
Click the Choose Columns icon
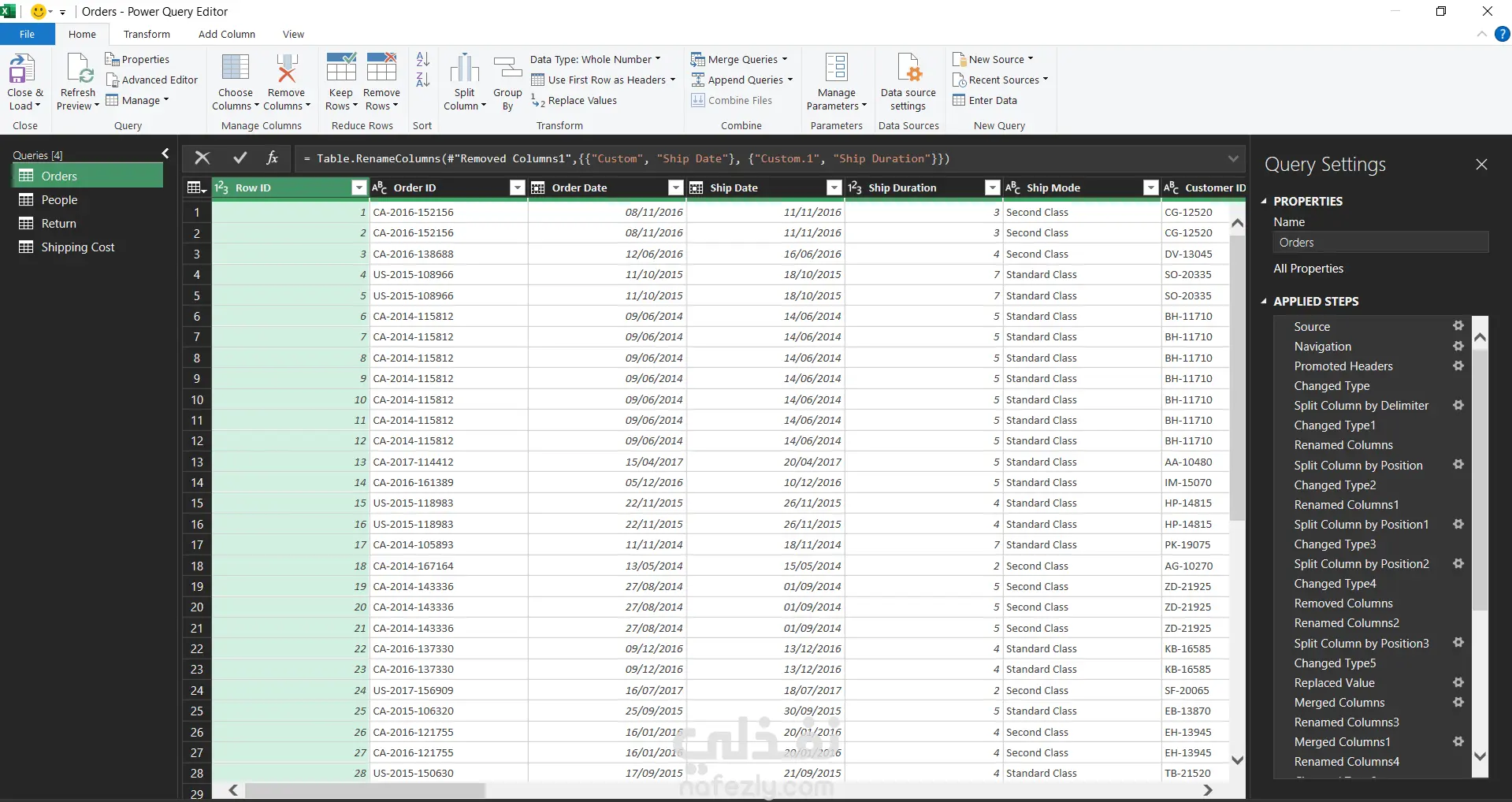236,69
